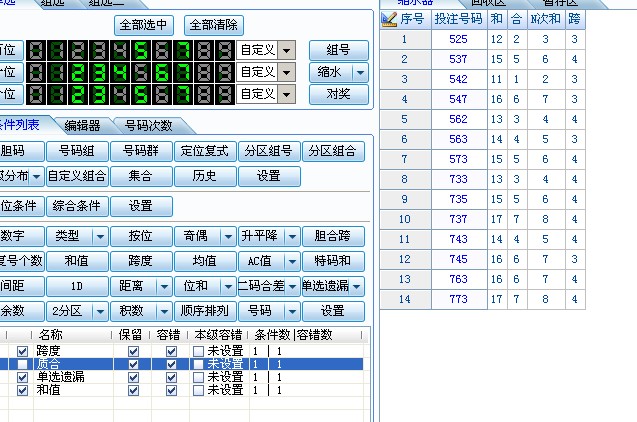Select the row with bet number 745
Image resolution: width=637 pixels, height=422 pixels.
pos(483,259)
